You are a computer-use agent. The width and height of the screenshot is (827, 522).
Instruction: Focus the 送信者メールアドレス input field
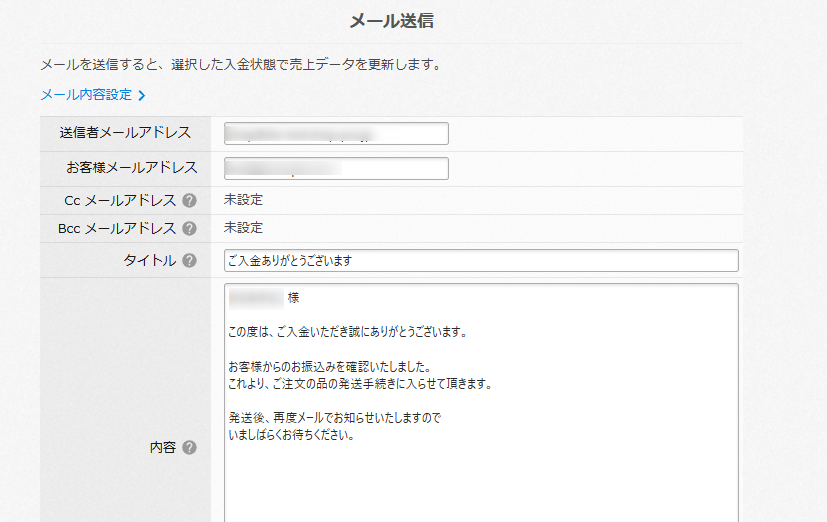(x=336, y=133)
